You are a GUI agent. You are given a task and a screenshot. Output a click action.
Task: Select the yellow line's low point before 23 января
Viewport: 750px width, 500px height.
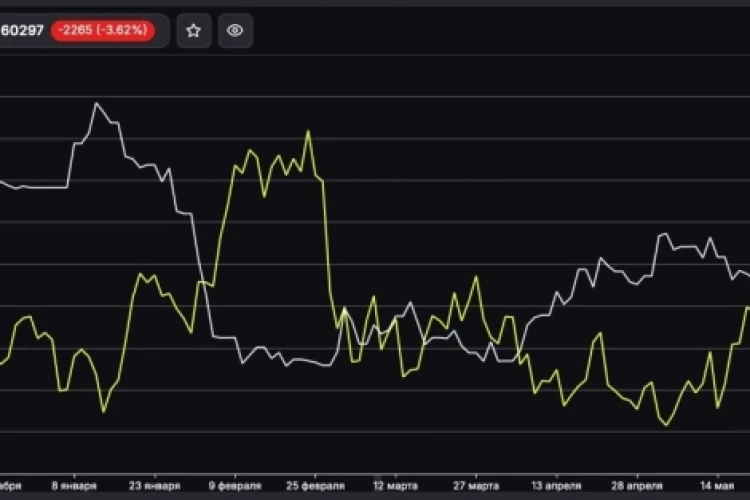click(x=104, y=412)
